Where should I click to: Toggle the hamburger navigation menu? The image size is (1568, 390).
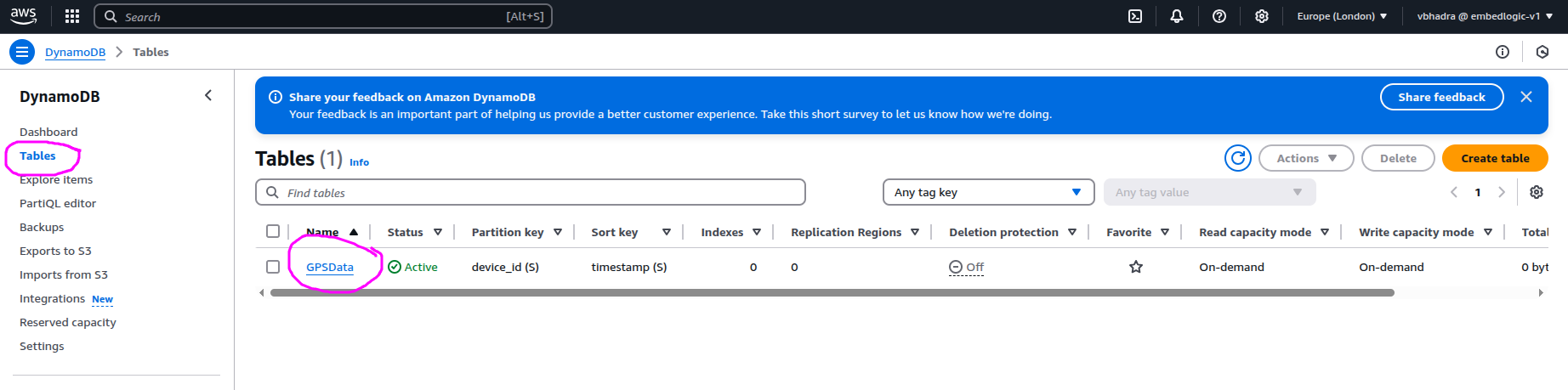[x=22, y=52]
